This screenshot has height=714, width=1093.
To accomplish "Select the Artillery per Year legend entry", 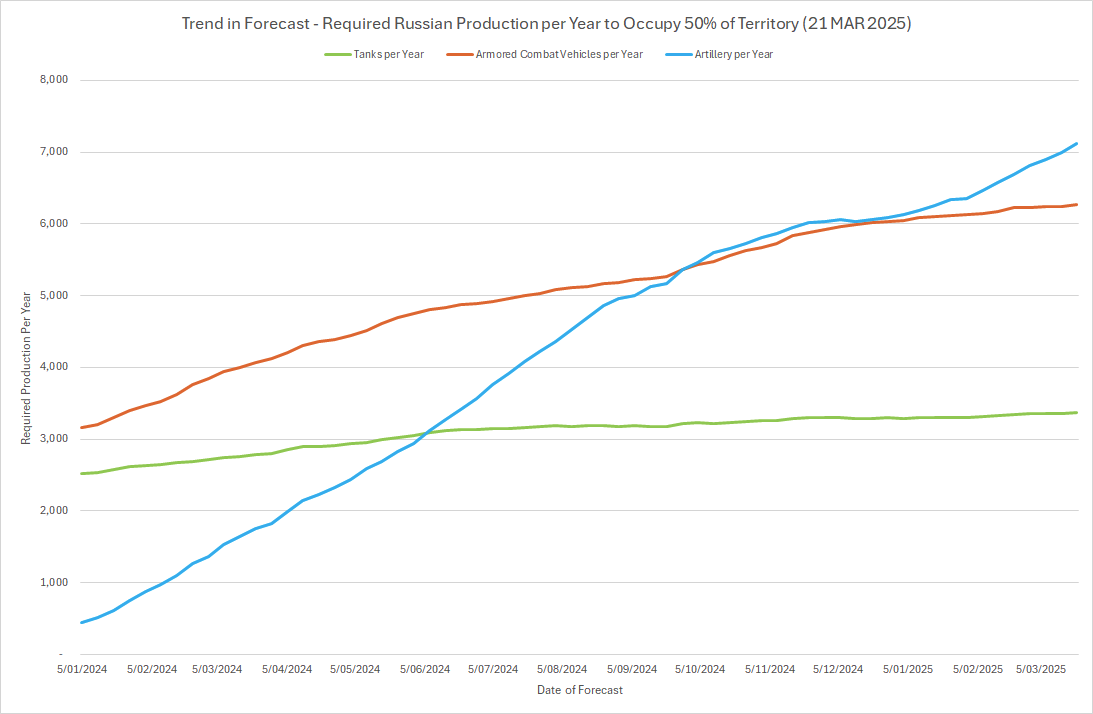I will coord(733,54).
